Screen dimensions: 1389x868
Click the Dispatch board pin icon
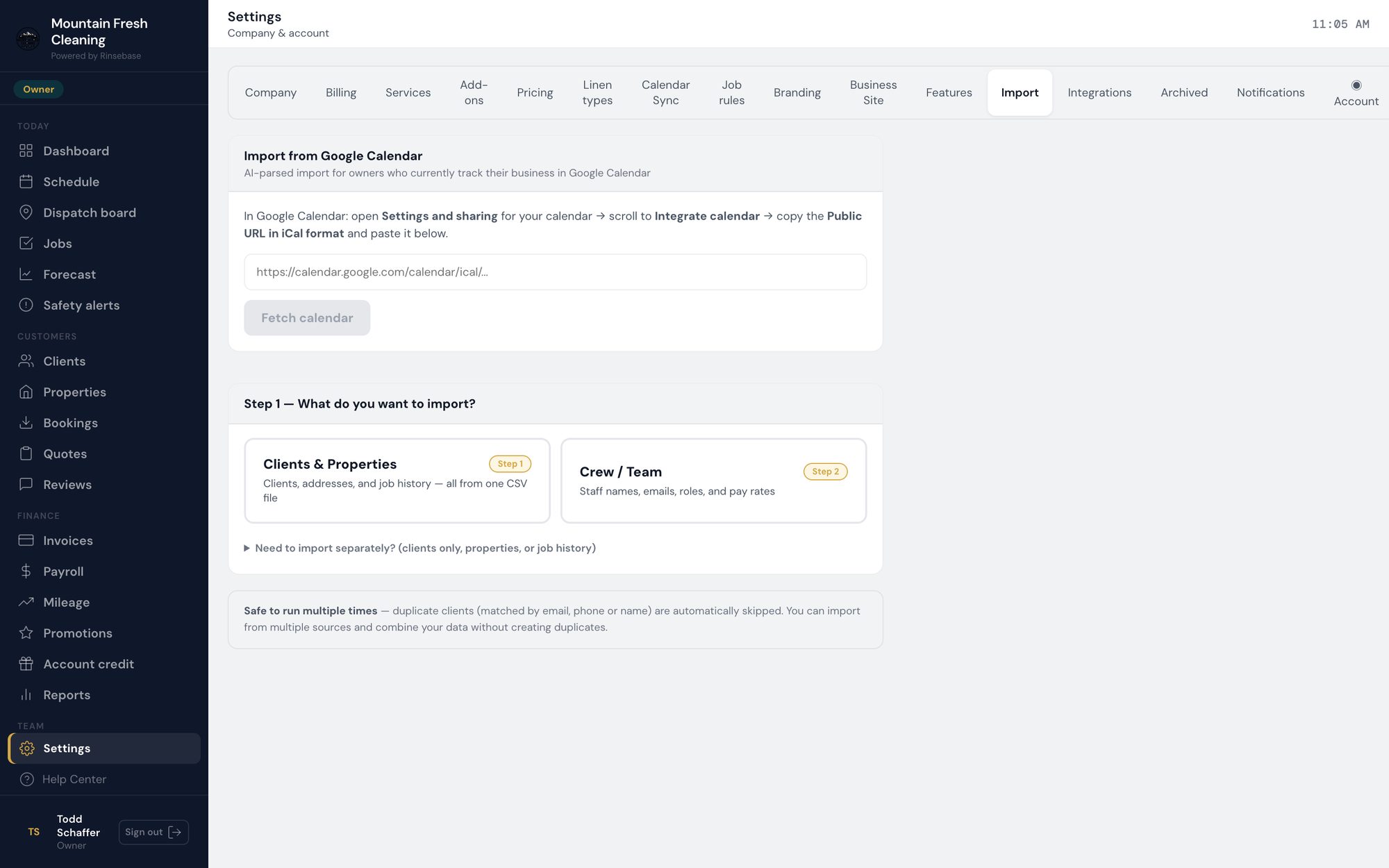click(x=26, y=212)
